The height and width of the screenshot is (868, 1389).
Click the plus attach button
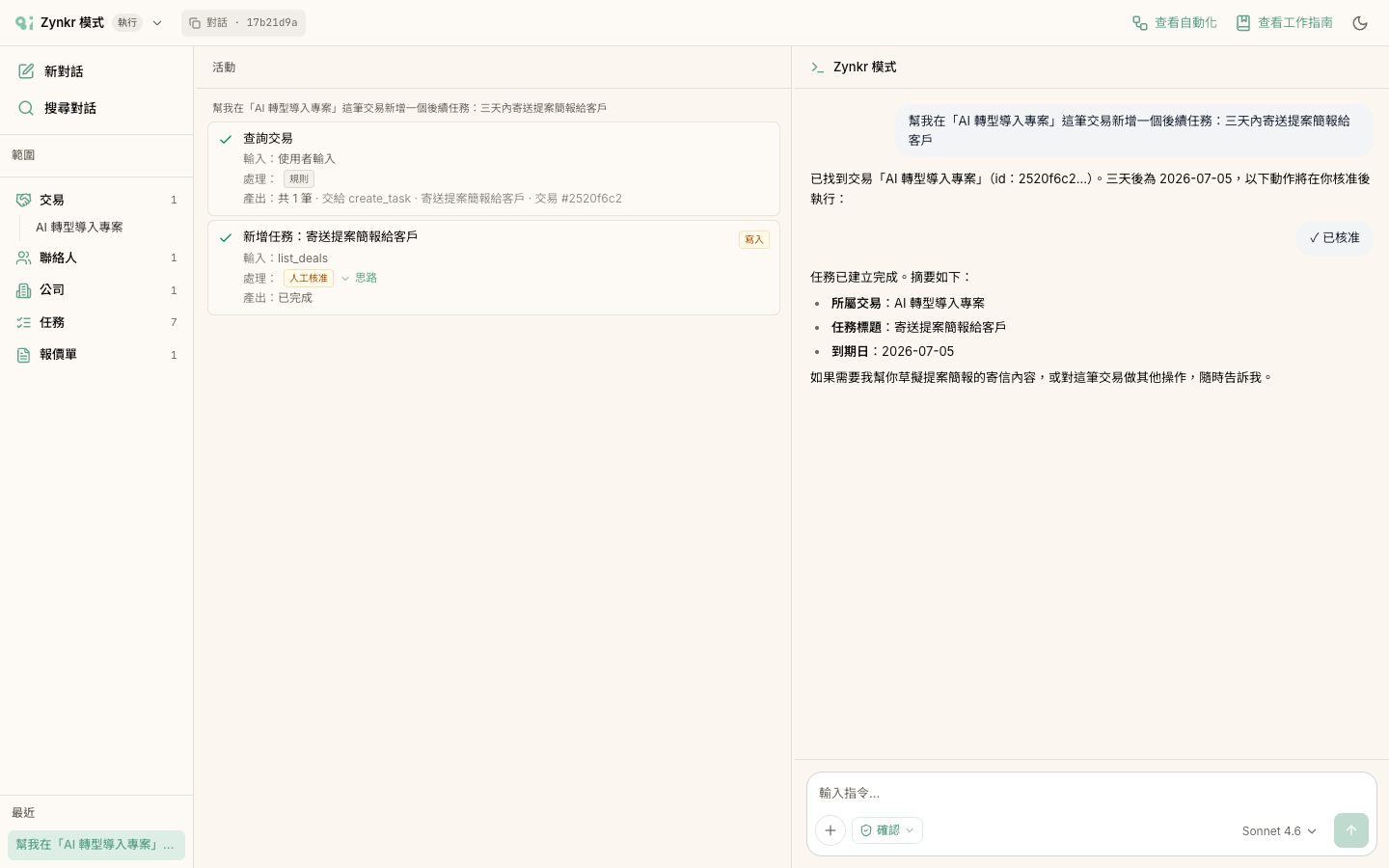(x=831, y=830)
